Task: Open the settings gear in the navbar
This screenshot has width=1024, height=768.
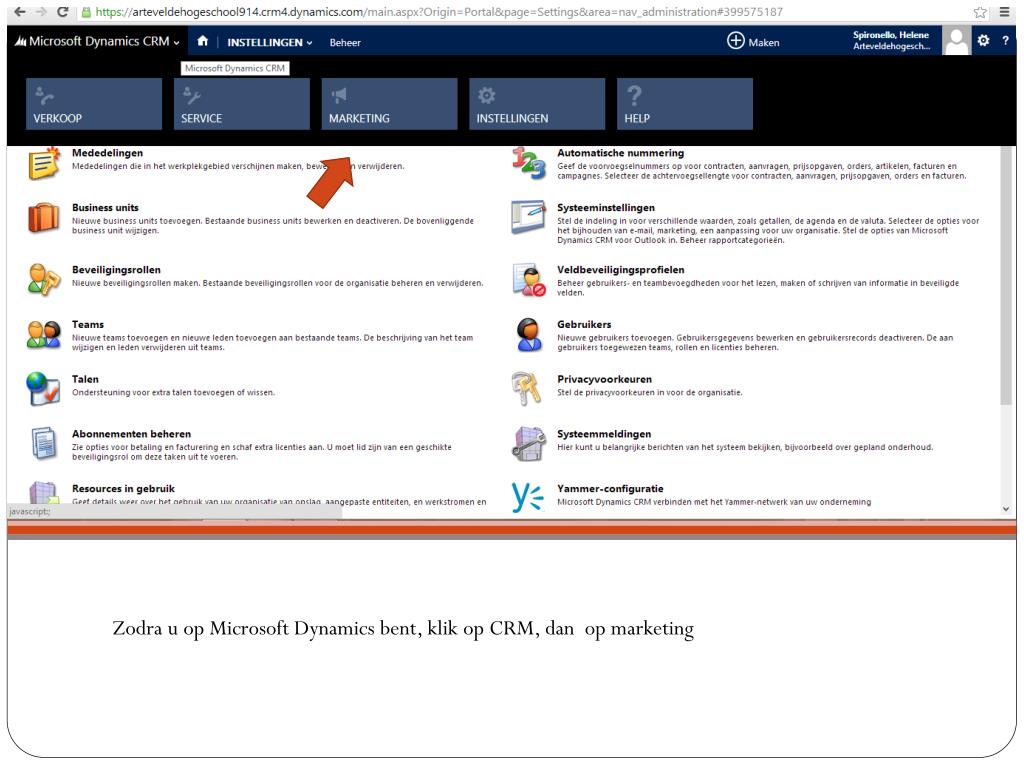Action: [x=984, y=40]
